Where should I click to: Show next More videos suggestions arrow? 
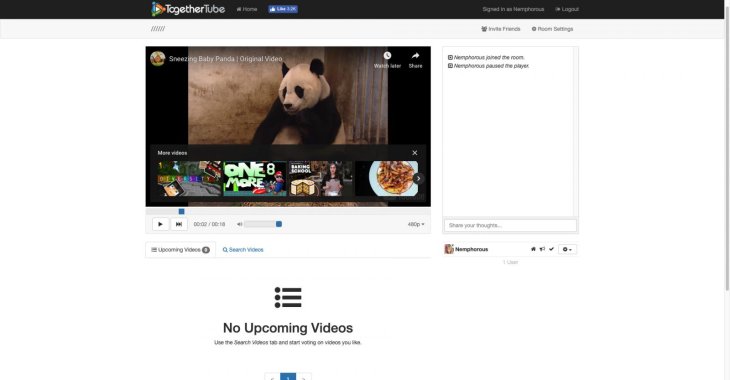pos(418,178)
